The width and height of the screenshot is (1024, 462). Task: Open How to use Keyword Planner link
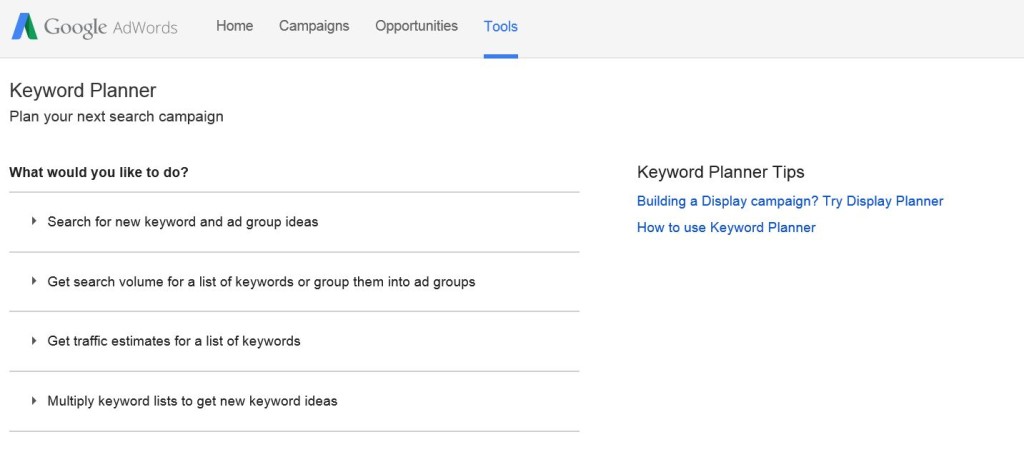pos(726,227)
